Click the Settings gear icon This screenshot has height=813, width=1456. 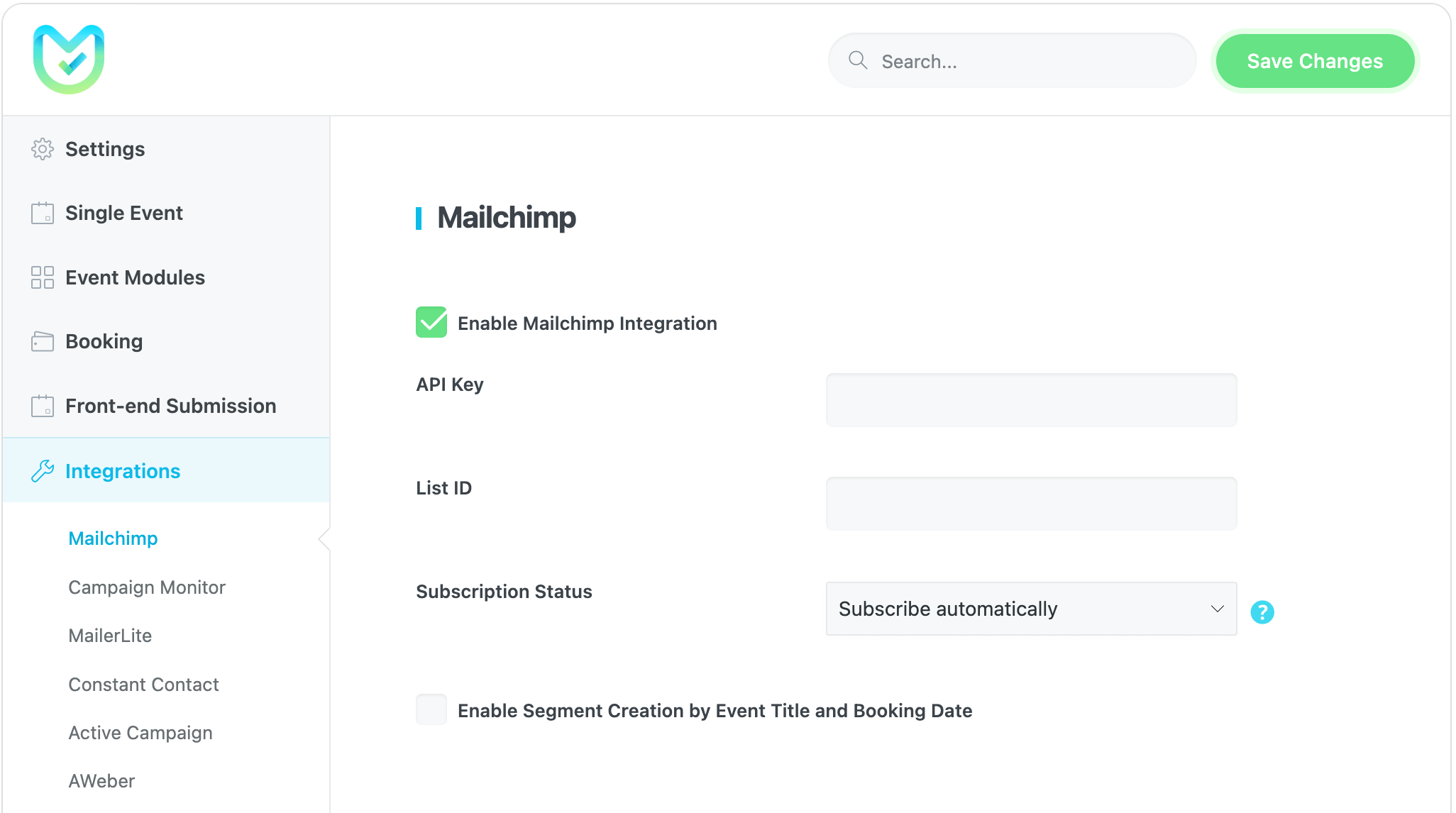[x=43, y=149]
